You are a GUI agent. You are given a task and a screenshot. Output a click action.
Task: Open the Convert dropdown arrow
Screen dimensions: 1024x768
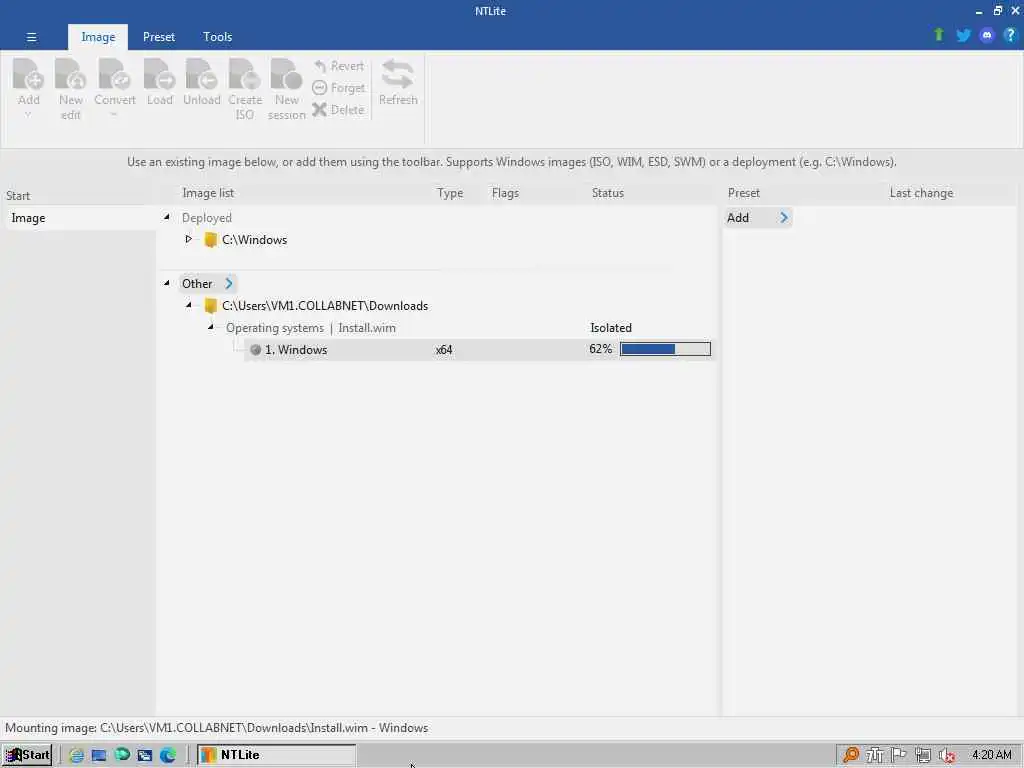(x=114, y=116)
